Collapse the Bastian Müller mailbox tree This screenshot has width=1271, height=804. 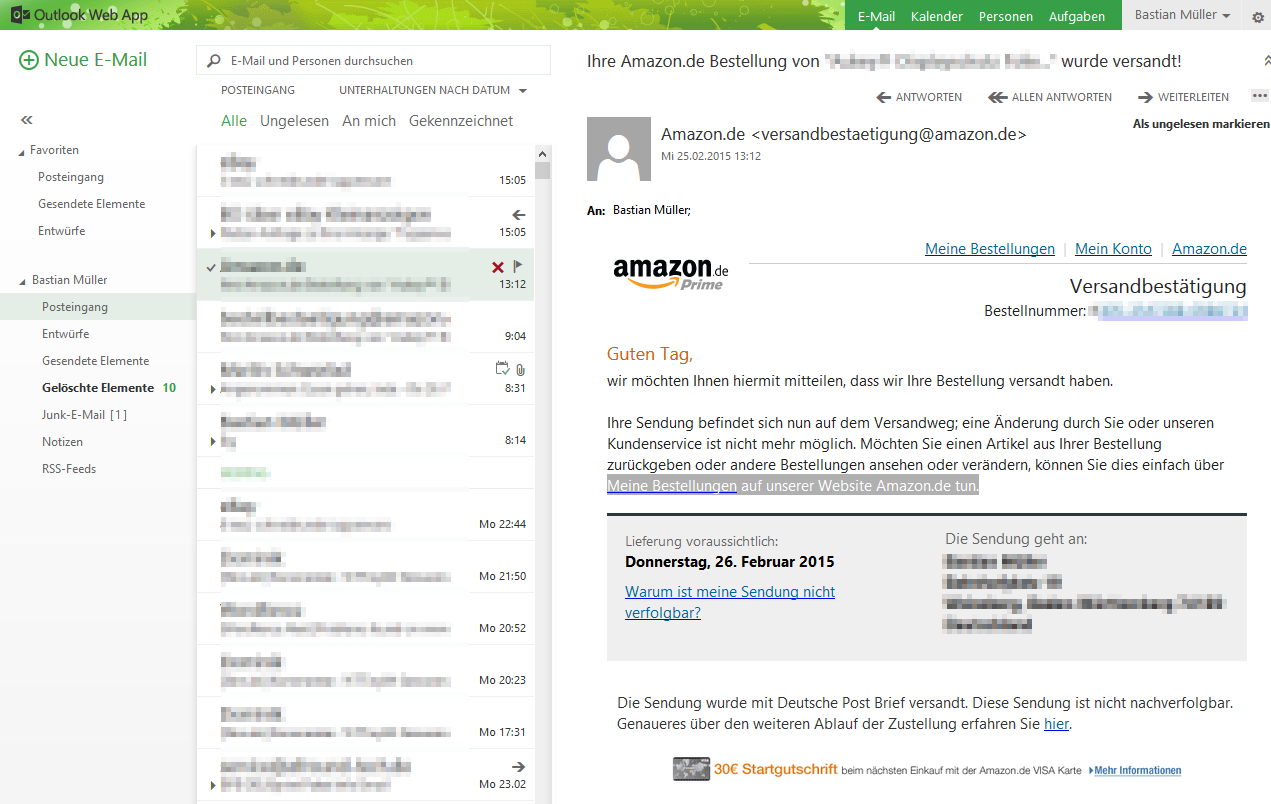(22, 281)
